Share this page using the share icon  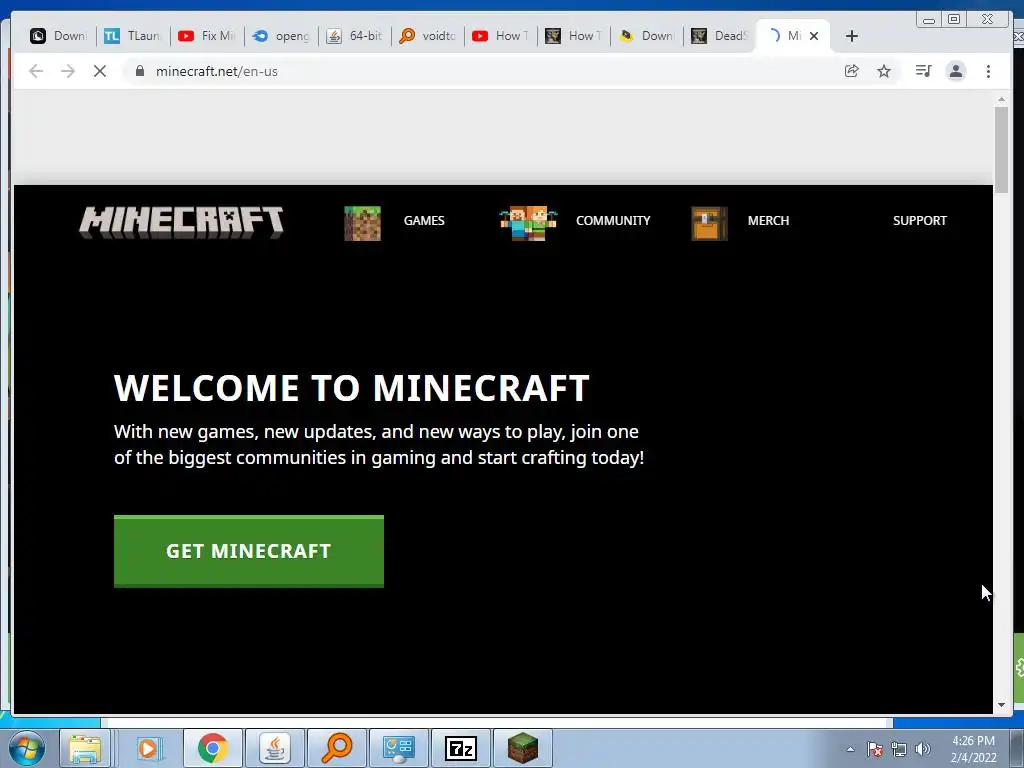pos(852,71)
